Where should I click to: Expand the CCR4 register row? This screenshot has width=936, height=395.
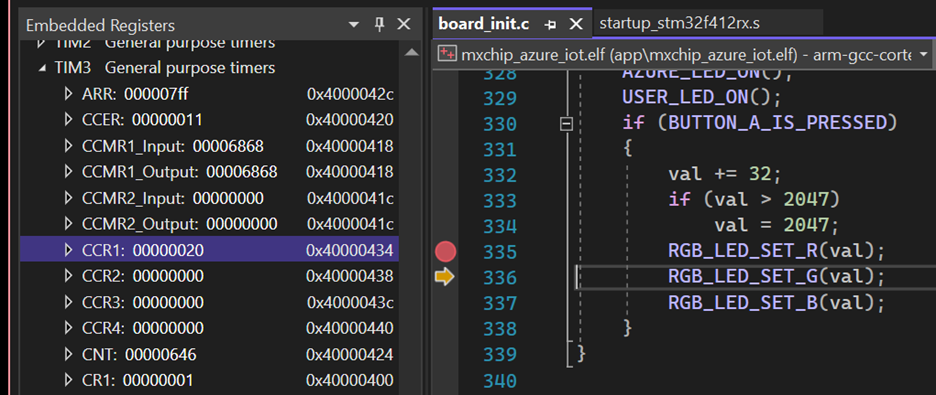pyautogui.click(x=69, y=328)
